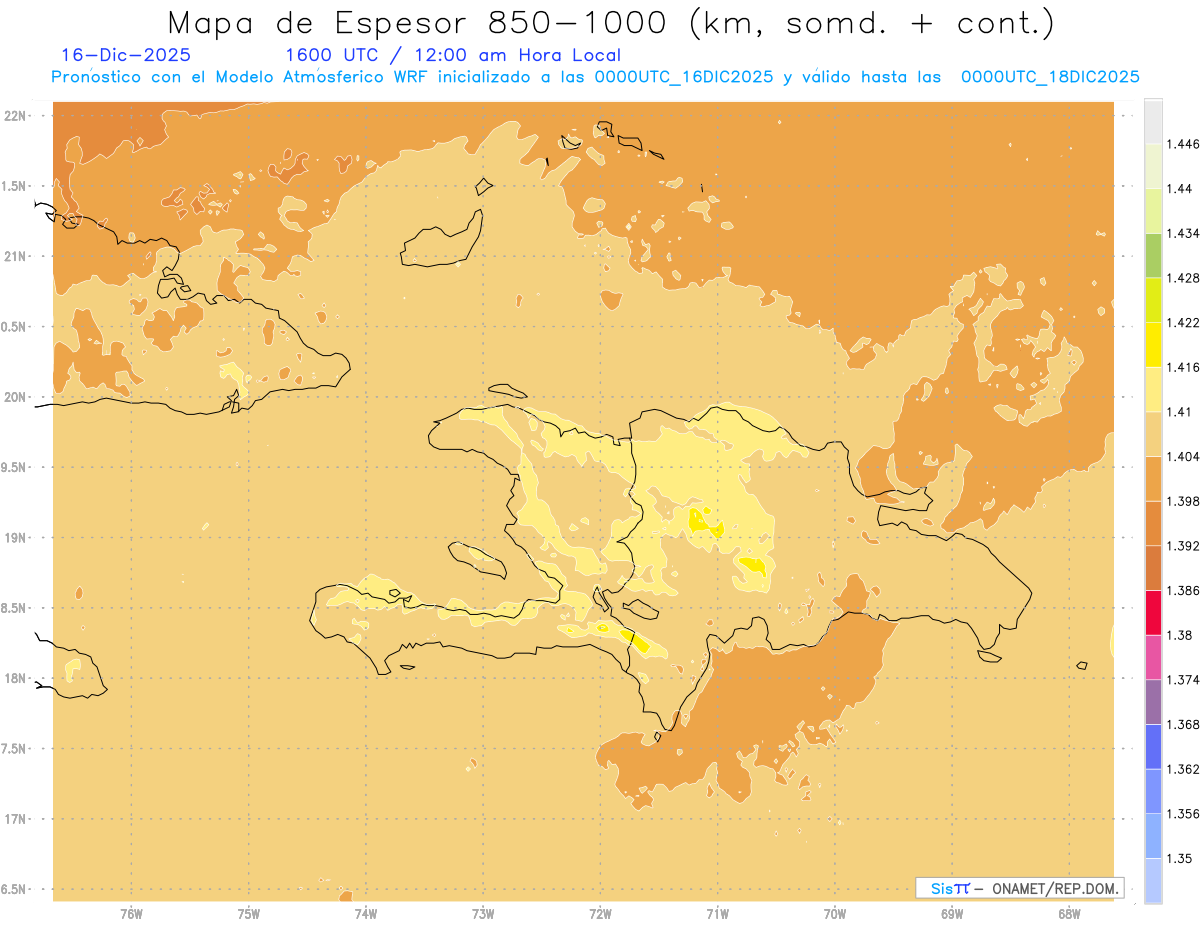Click the colorbar value '1.368'
The width and height of the screenshot is (1200, 927).
coord(1183,724)
